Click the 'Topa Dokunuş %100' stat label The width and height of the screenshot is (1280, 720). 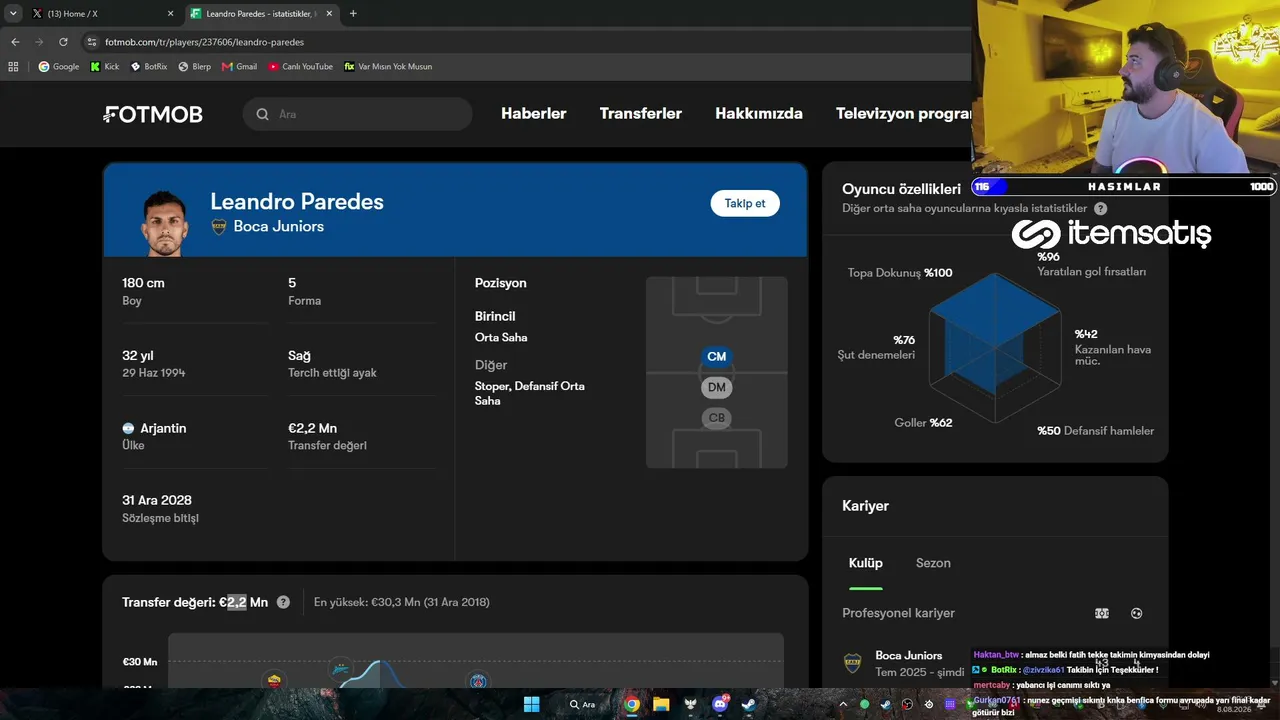[x=900, y=273]
